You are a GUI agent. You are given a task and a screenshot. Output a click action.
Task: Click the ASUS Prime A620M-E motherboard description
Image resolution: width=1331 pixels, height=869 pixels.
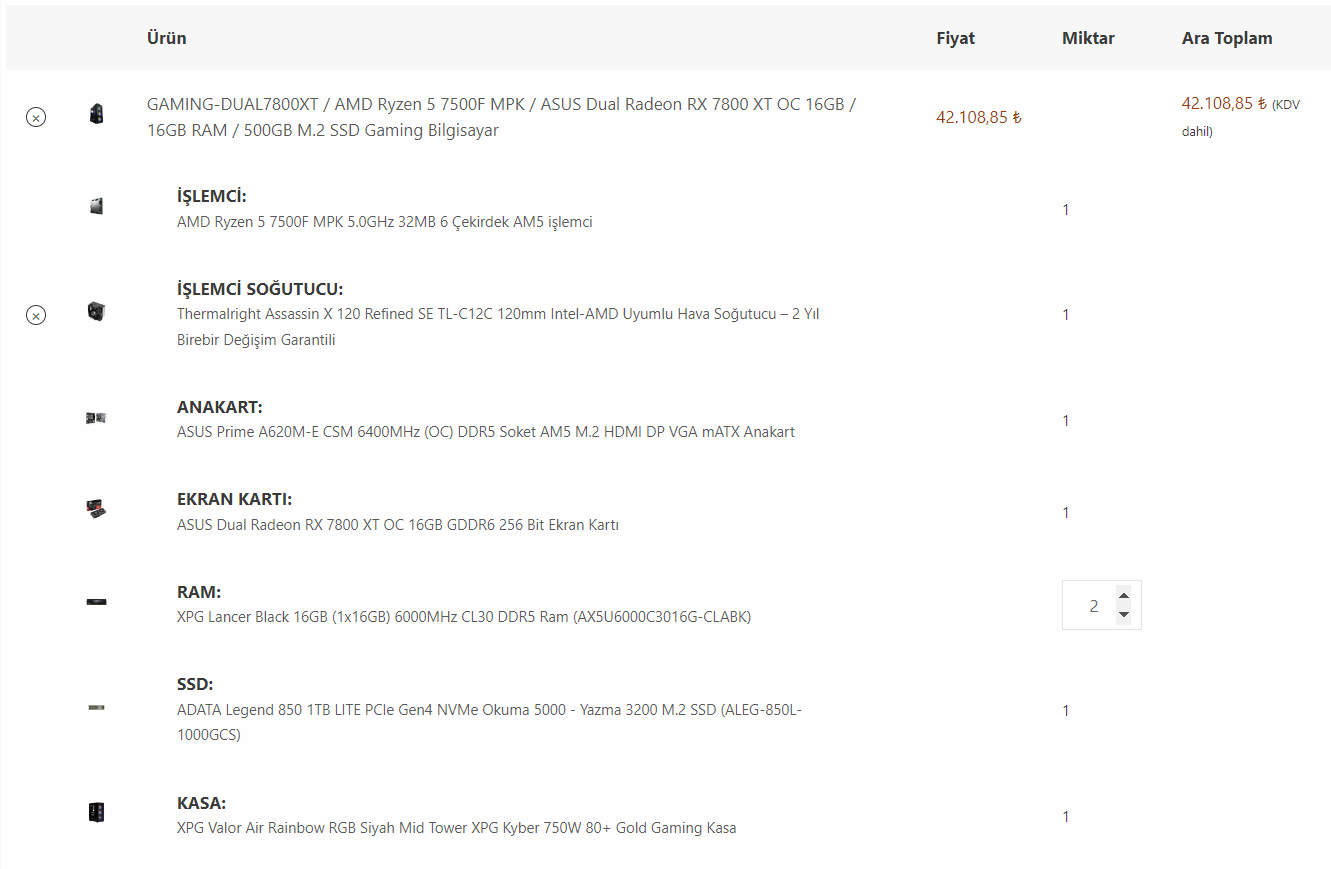click(x=485, y=432)
